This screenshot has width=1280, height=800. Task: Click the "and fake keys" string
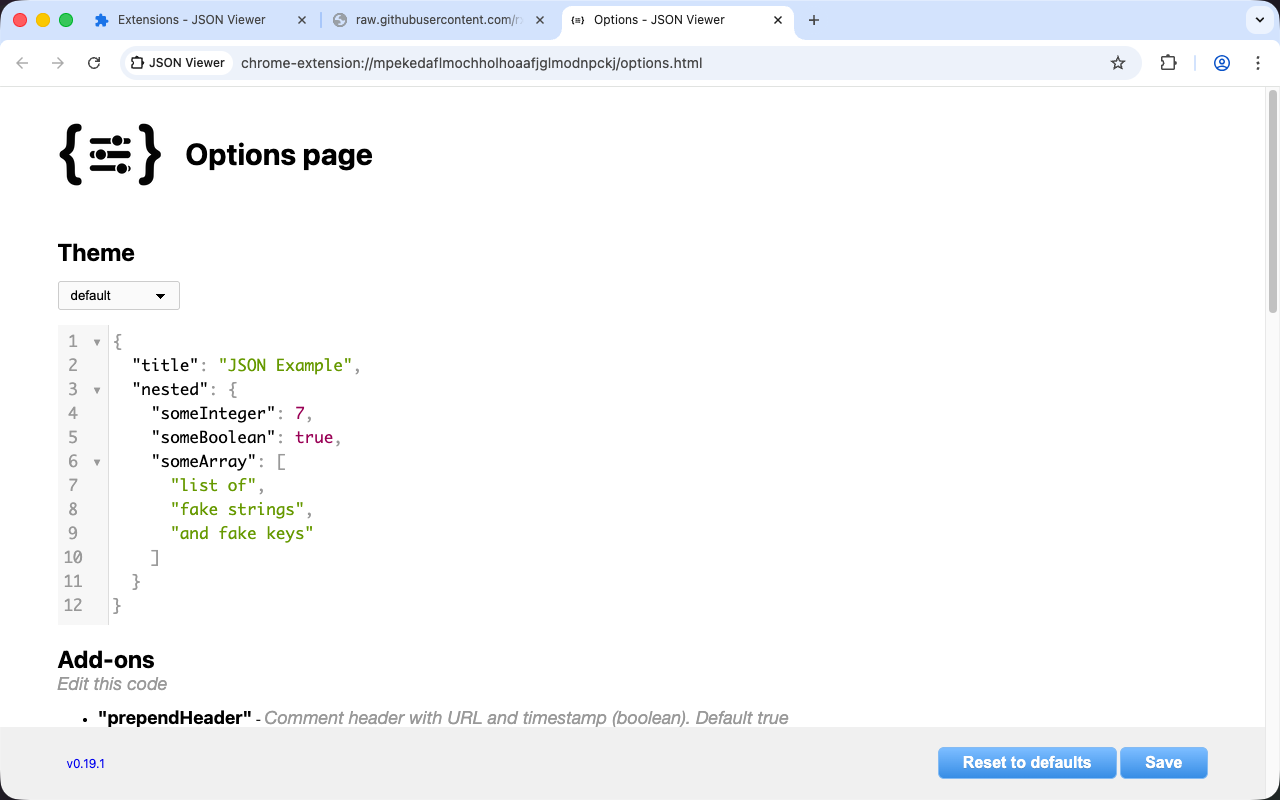point(242,533)
